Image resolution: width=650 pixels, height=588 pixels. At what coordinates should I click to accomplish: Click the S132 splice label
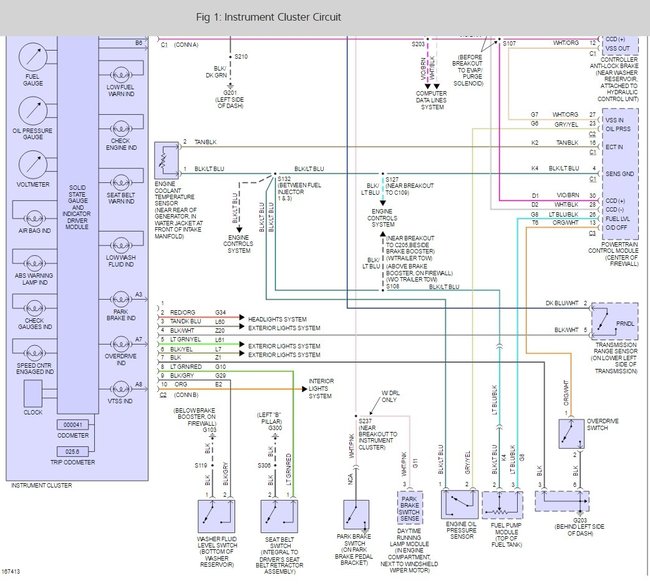click(284, 179)
